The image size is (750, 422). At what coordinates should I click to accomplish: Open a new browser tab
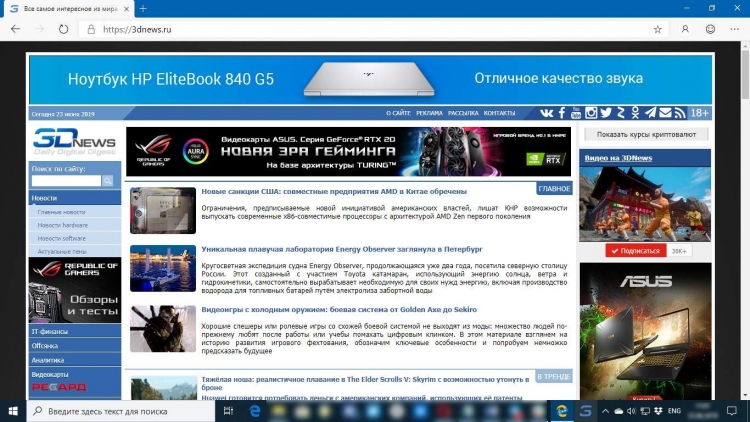click(143, 9)
